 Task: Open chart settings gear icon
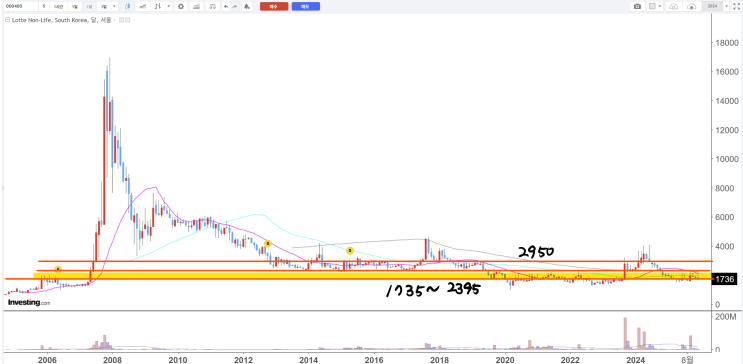pos(181,7)
